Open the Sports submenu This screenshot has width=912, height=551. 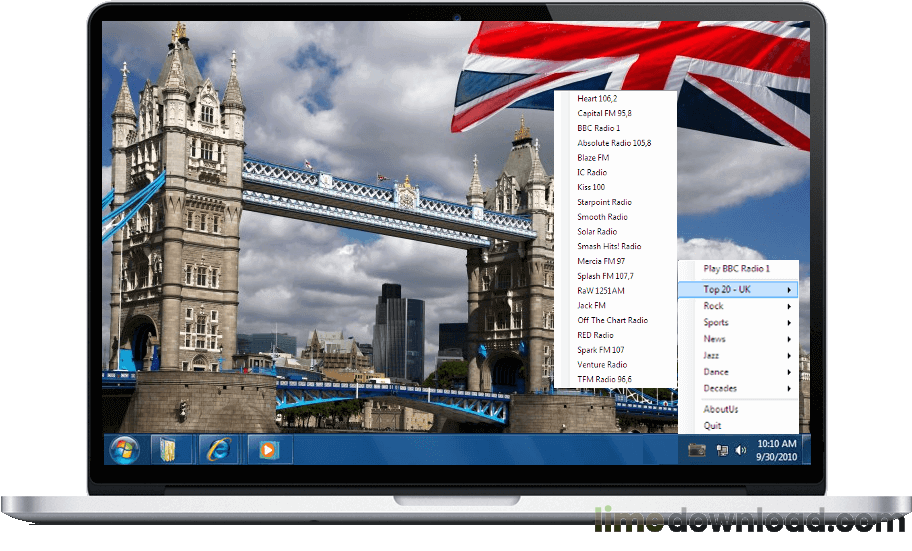[x=738, y=322]
